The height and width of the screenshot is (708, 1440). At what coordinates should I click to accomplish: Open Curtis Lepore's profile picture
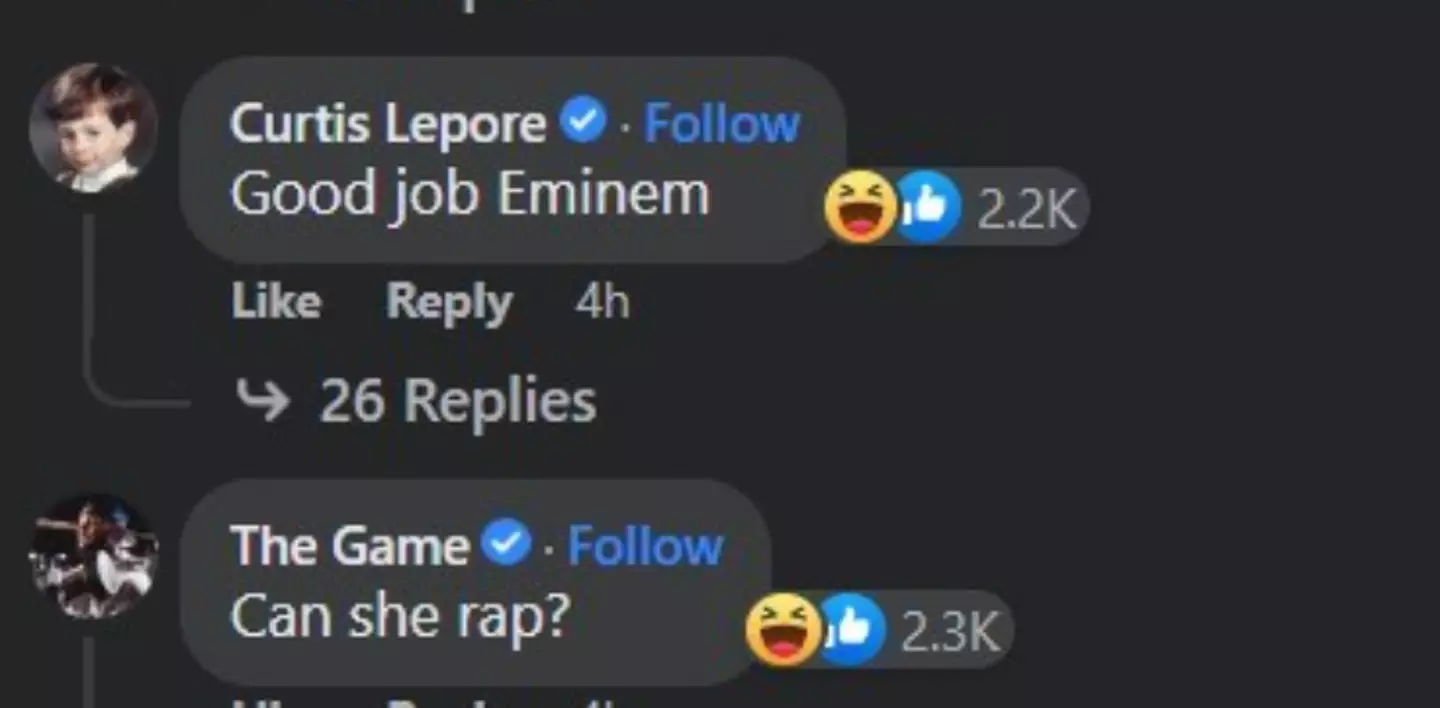93,127
